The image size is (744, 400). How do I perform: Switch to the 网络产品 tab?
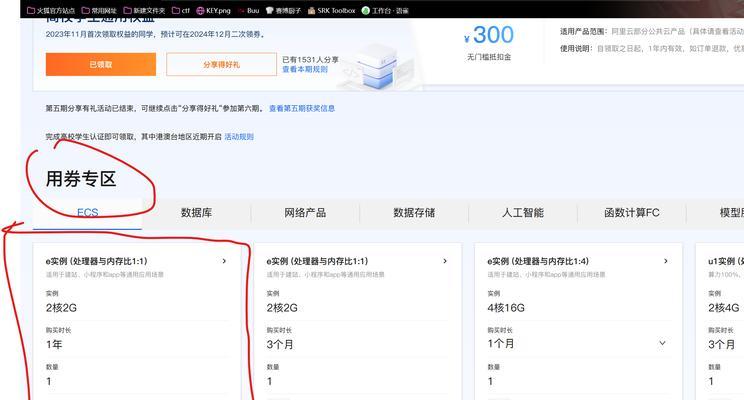coord(305,213)
